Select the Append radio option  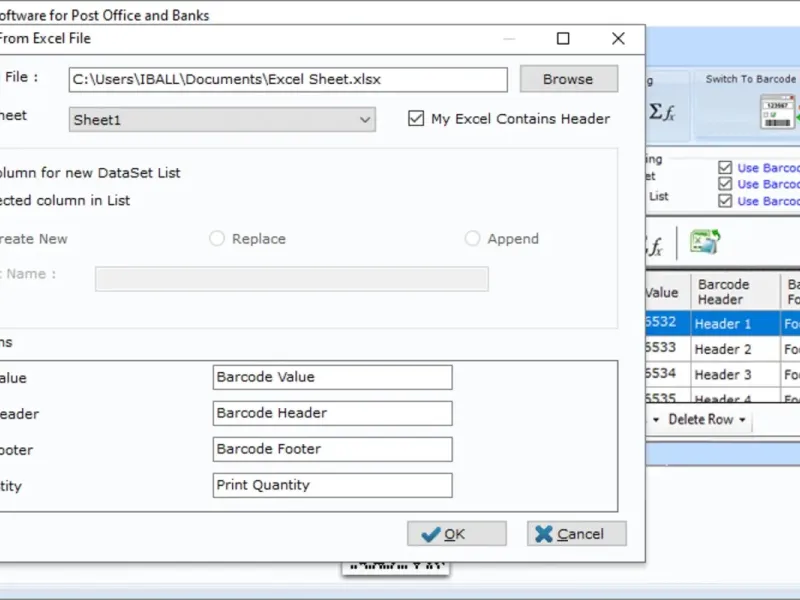tap(472, 238)
